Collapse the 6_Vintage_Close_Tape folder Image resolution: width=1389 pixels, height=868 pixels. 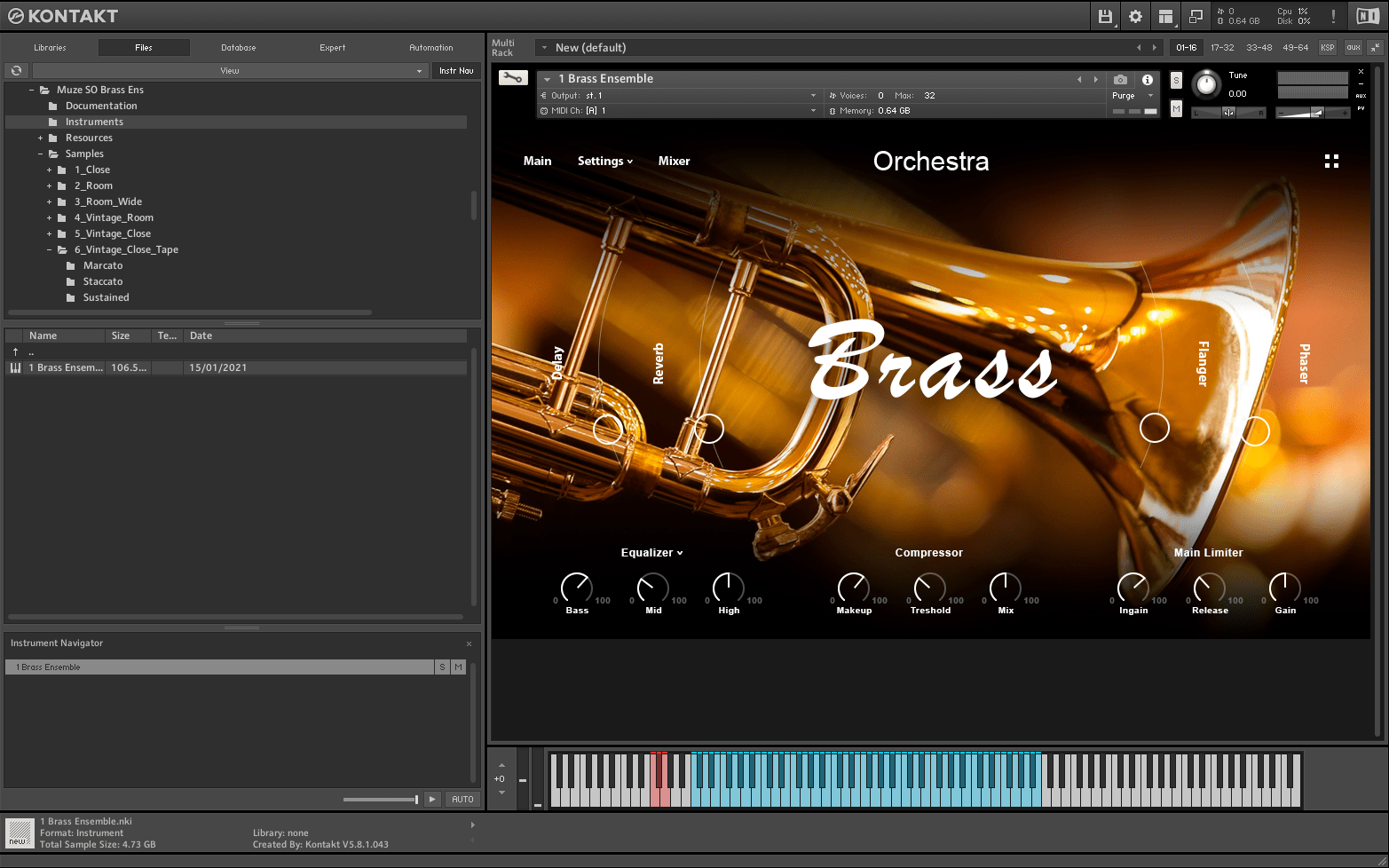pyautogui.click(x=49, y=249)
